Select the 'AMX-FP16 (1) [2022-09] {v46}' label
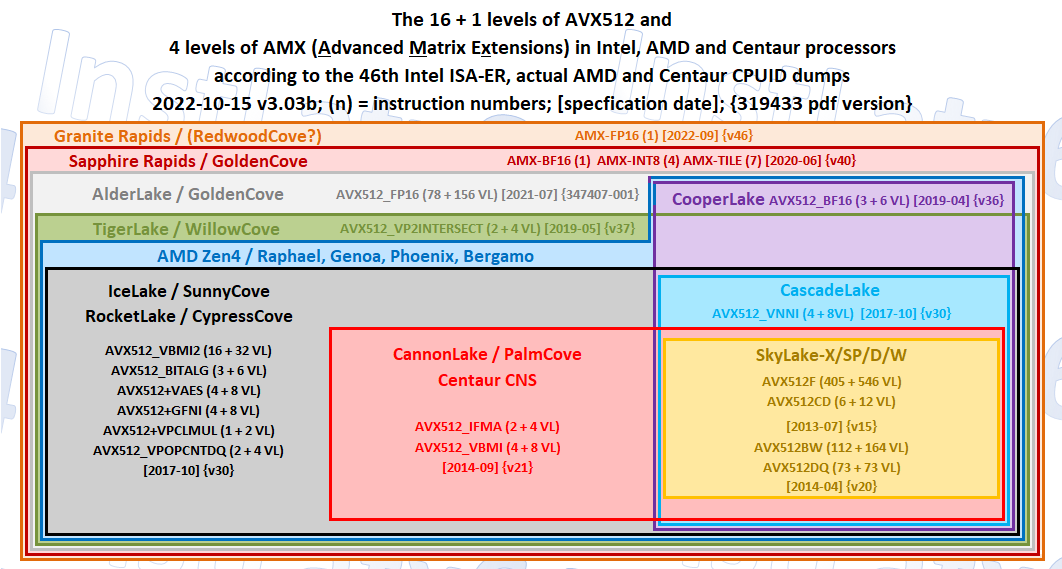1062x569 pixels. click(664, 135)
